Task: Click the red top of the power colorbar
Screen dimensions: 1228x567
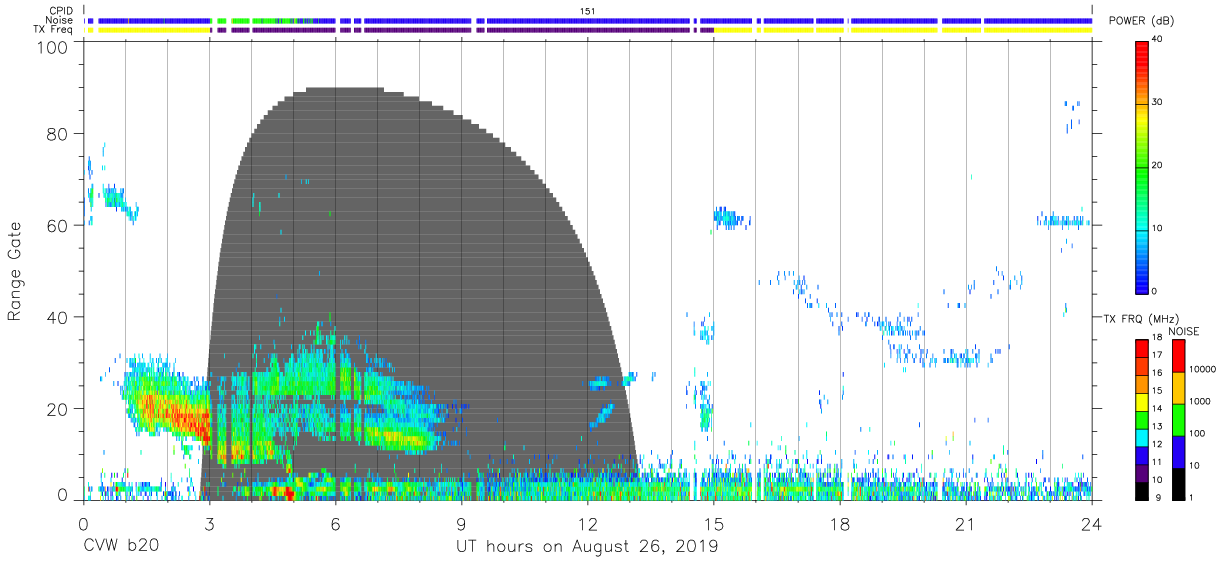Action: click(x=1143, y=55)
